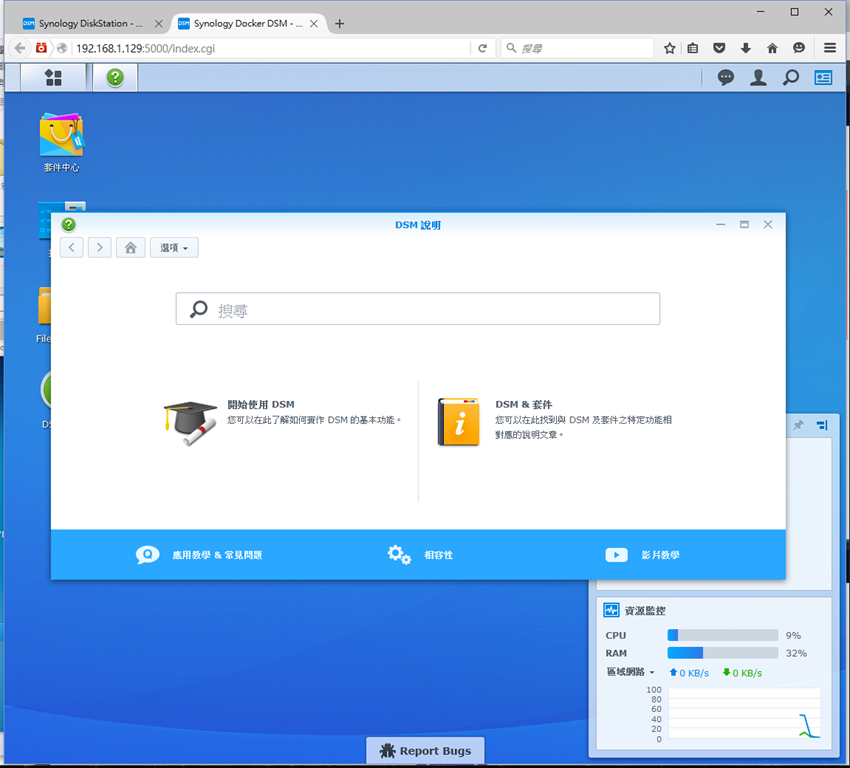Click the browser smiley chat icon
The height and width of the screenshot is (768, 850).
pyautogui.click(x=799, y=48)
